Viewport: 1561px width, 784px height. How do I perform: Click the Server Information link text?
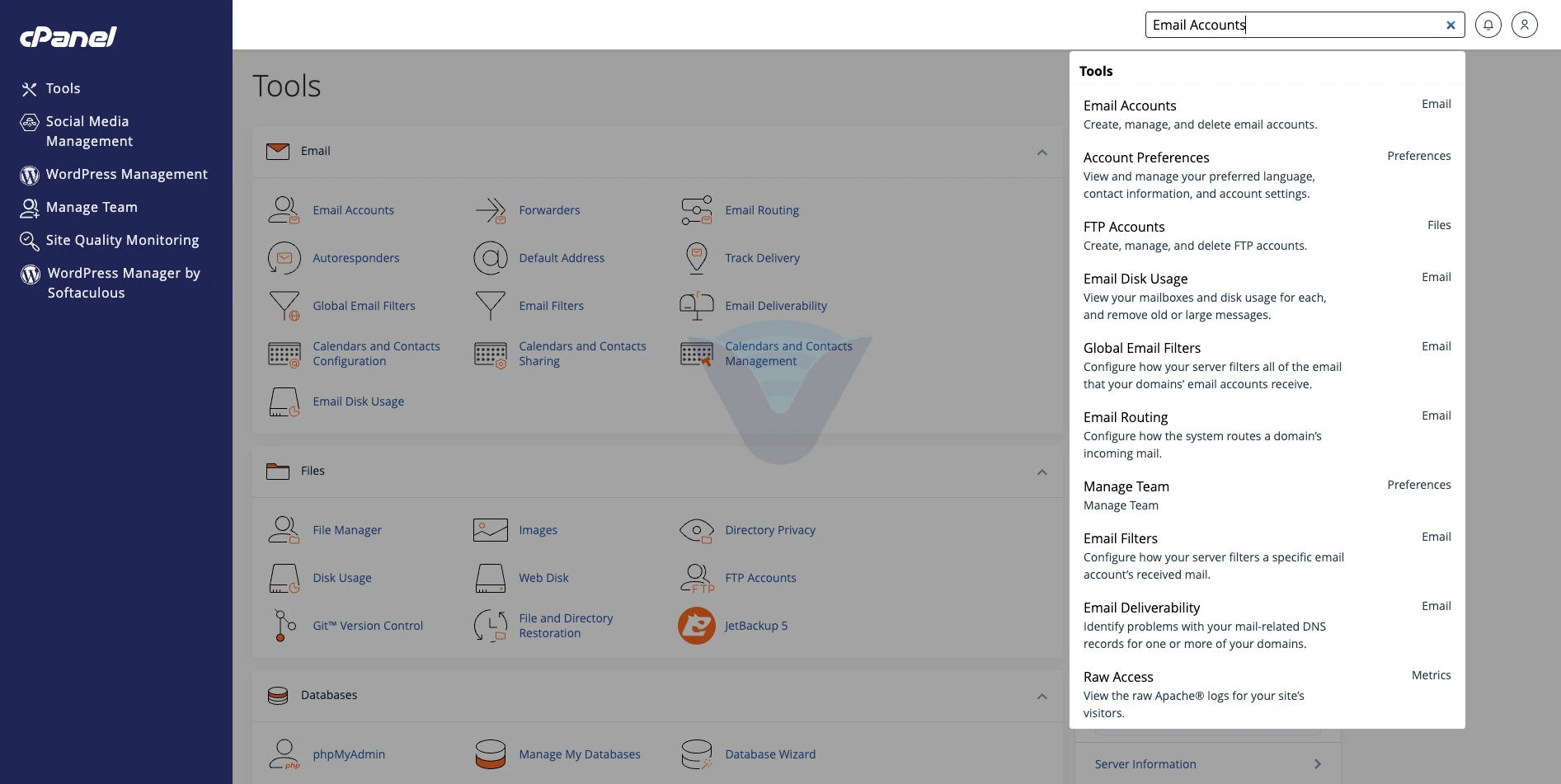tap(1145, 764)
